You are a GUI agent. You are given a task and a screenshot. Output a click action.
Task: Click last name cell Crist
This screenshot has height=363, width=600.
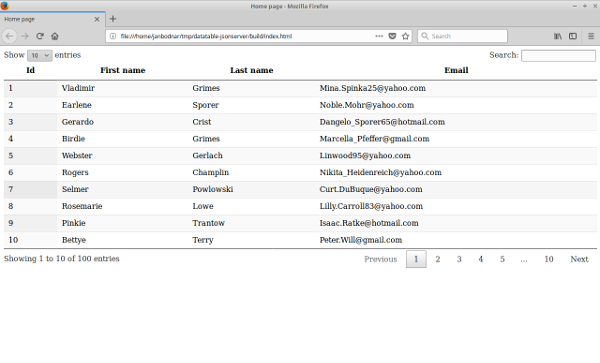pos(202,122)
